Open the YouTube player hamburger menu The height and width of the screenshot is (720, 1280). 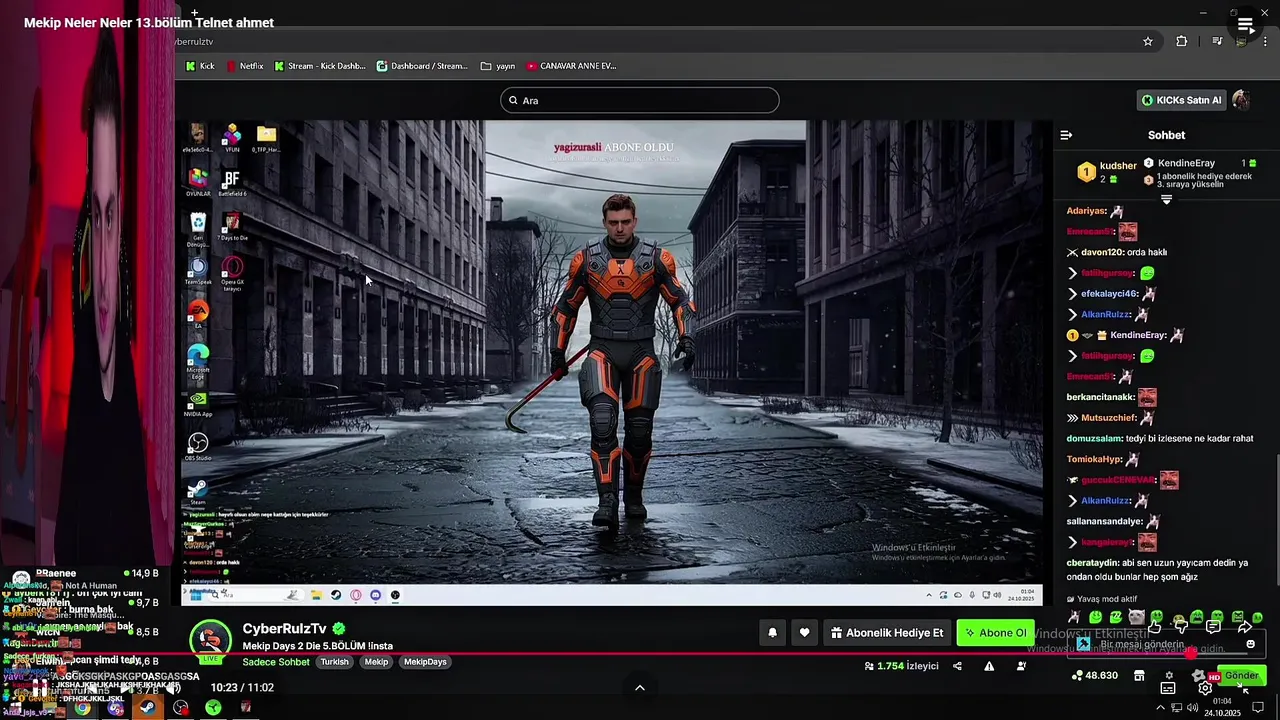click(x=1245, y=25)
